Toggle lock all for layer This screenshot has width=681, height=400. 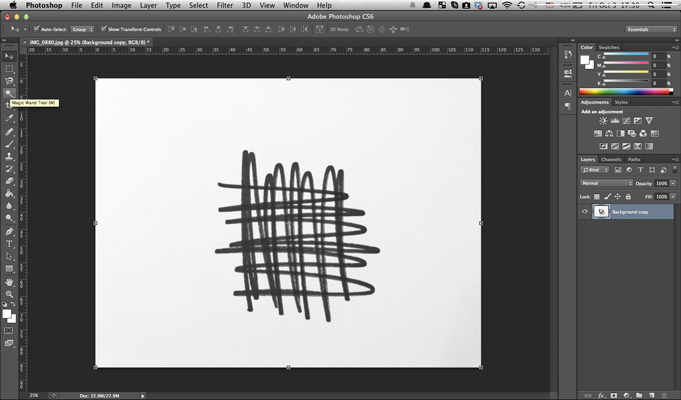(x=628, y=197)
